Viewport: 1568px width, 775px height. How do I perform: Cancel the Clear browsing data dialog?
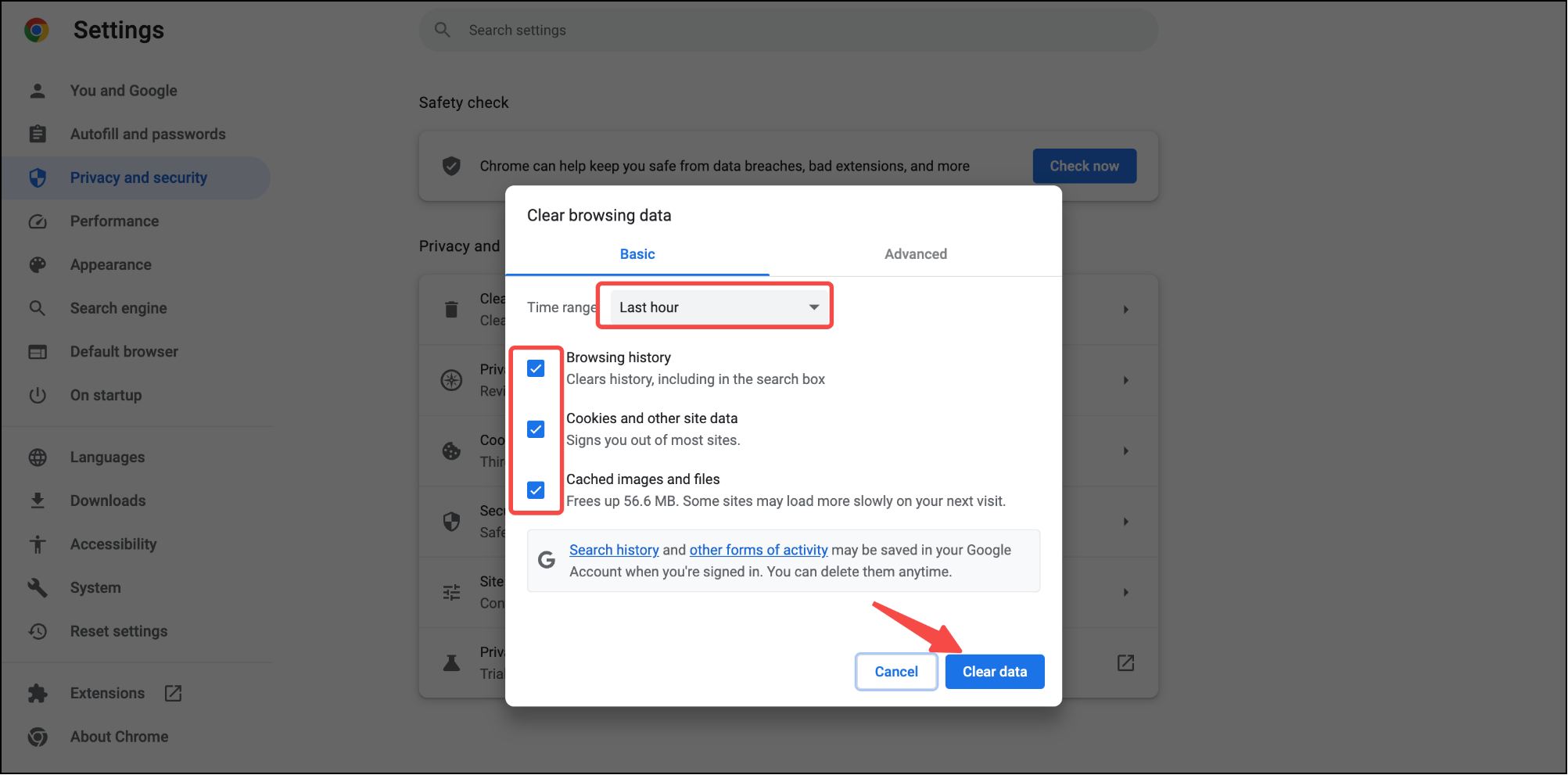coord(896,672)
